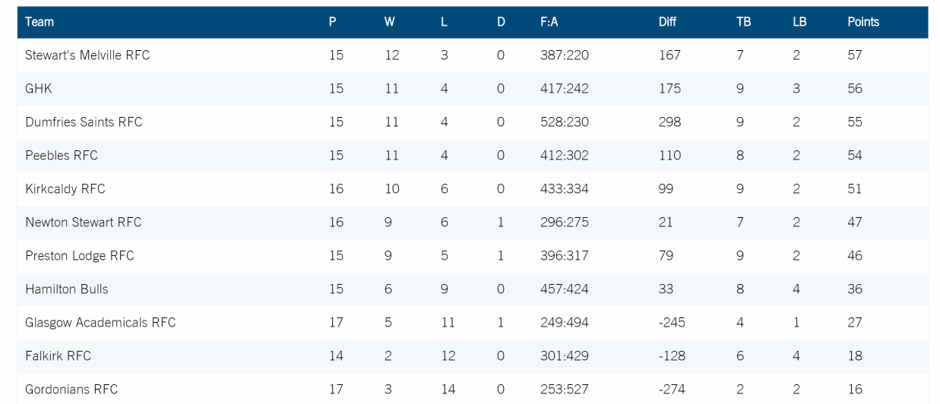
Task: Select Glasgow Academicals RFC entry
Action: [x=101, y=322]
